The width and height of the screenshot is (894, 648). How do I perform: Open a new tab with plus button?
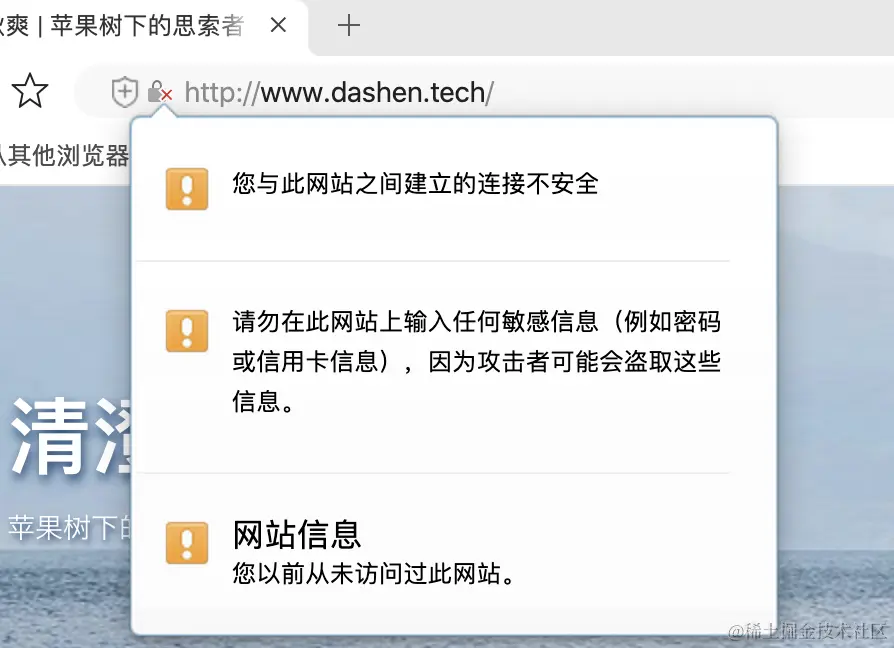[348, 26]
